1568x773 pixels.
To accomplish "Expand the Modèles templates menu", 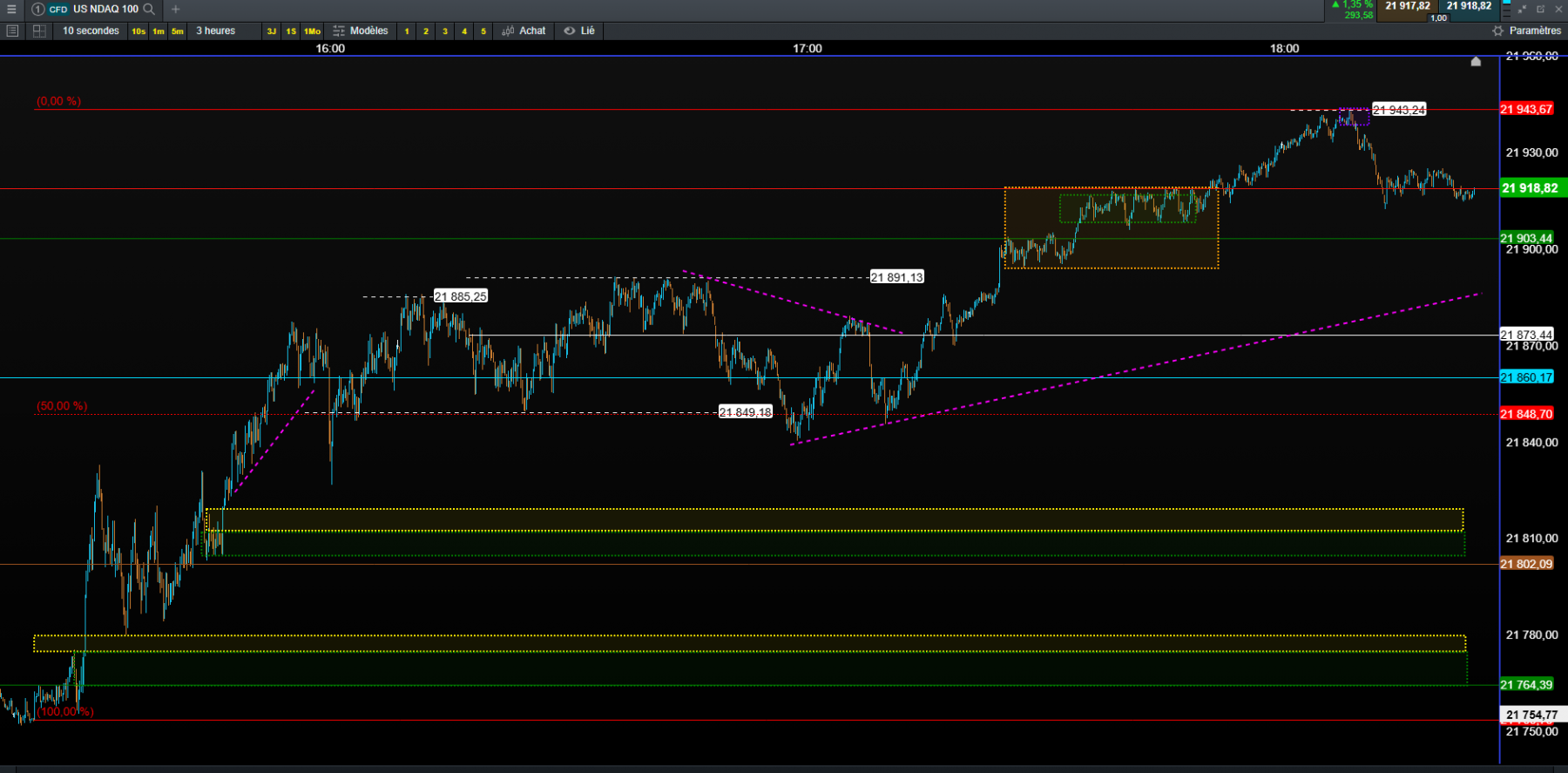I will click(x=361, y=31).
